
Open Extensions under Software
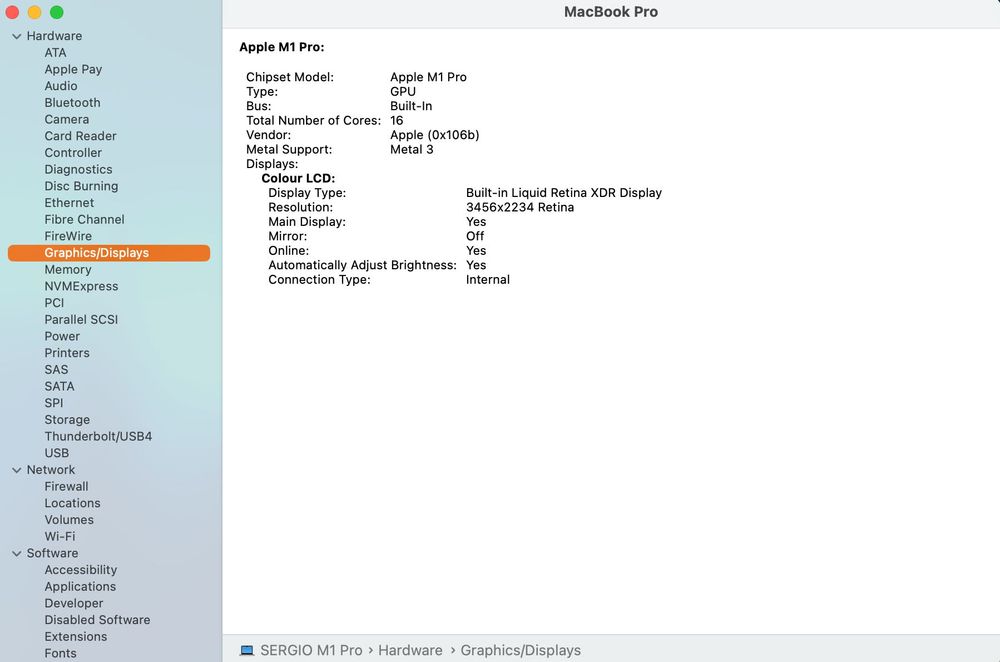click(x=75, y=636)
